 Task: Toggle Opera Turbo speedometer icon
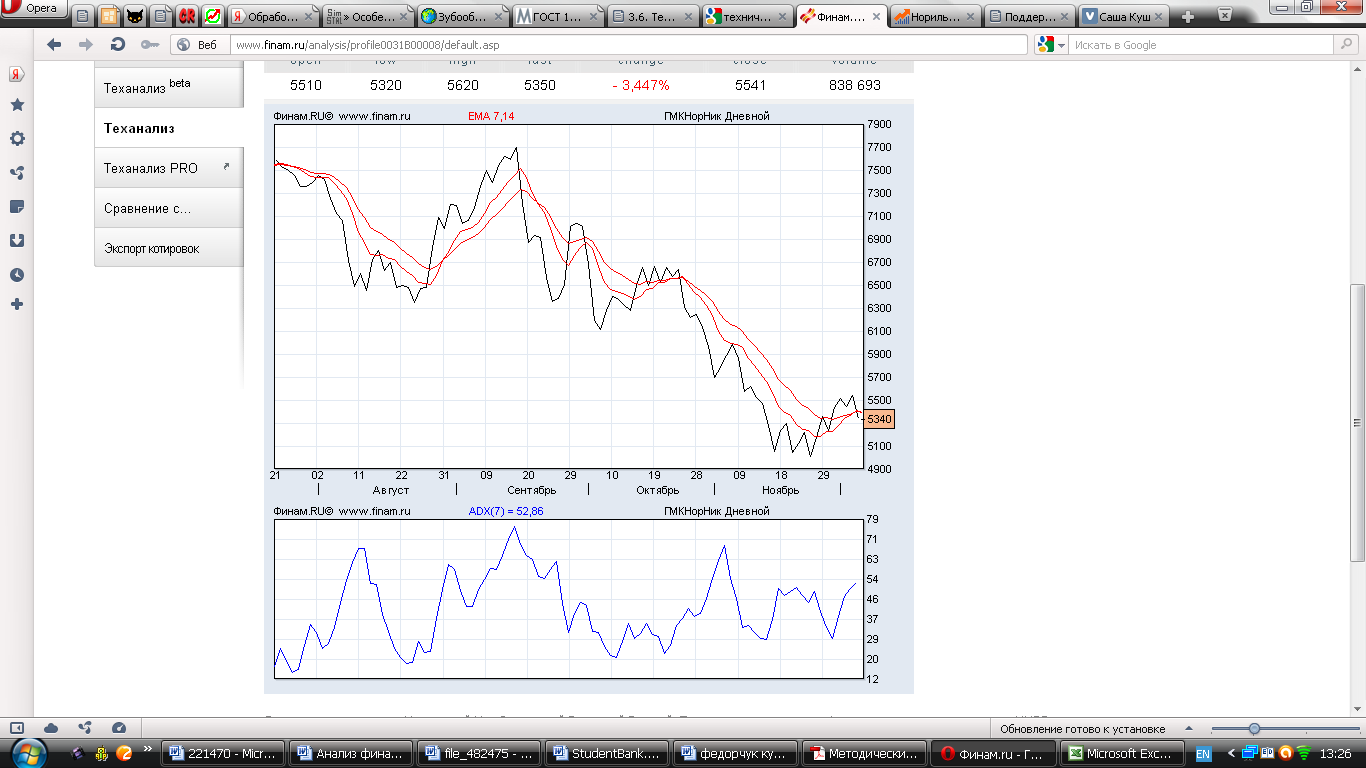point(119,728)
